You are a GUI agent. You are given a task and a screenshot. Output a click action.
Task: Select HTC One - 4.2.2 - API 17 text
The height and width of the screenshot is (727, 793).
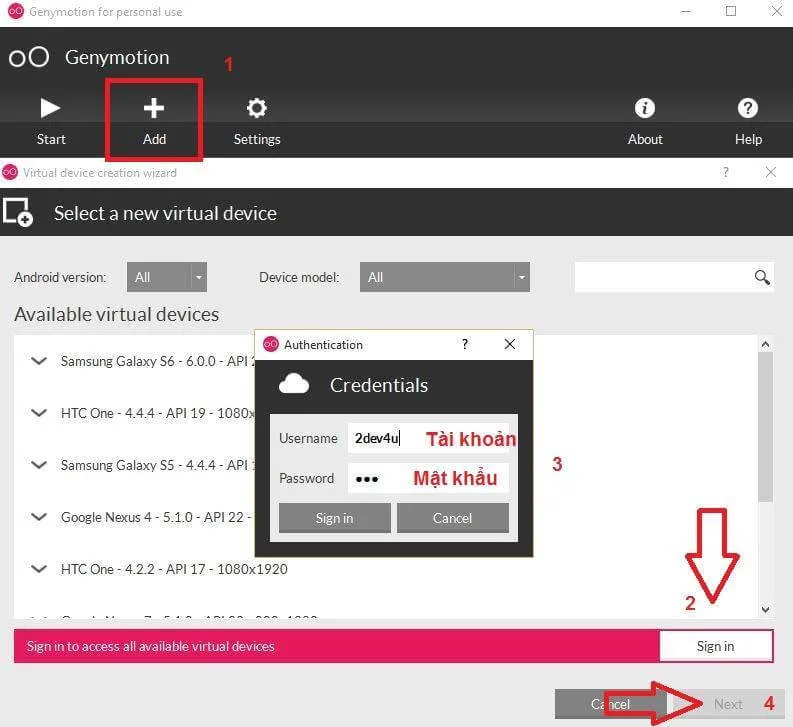(174, 569)
